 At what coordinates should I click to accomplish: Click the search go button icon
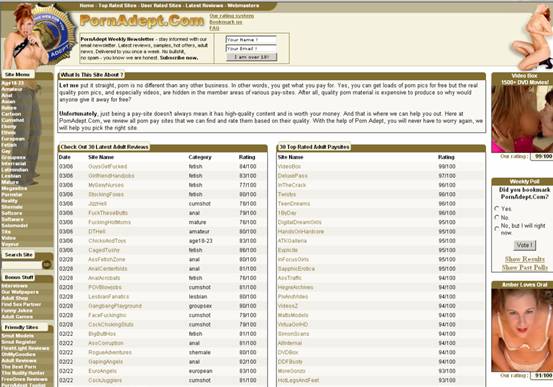click(x=47, y=264)
